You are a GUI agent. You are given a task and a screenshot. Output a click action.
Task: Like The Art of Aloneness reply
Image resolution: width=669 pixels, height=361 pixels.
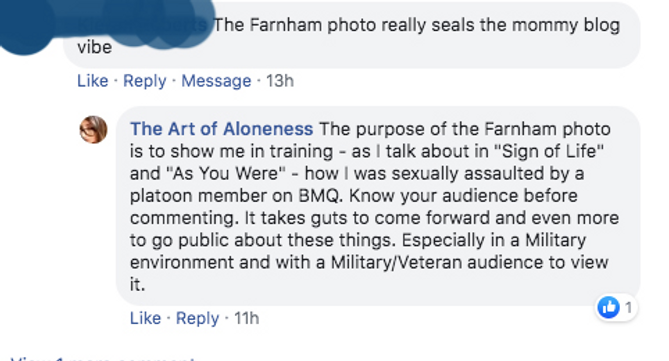[145, 318]
